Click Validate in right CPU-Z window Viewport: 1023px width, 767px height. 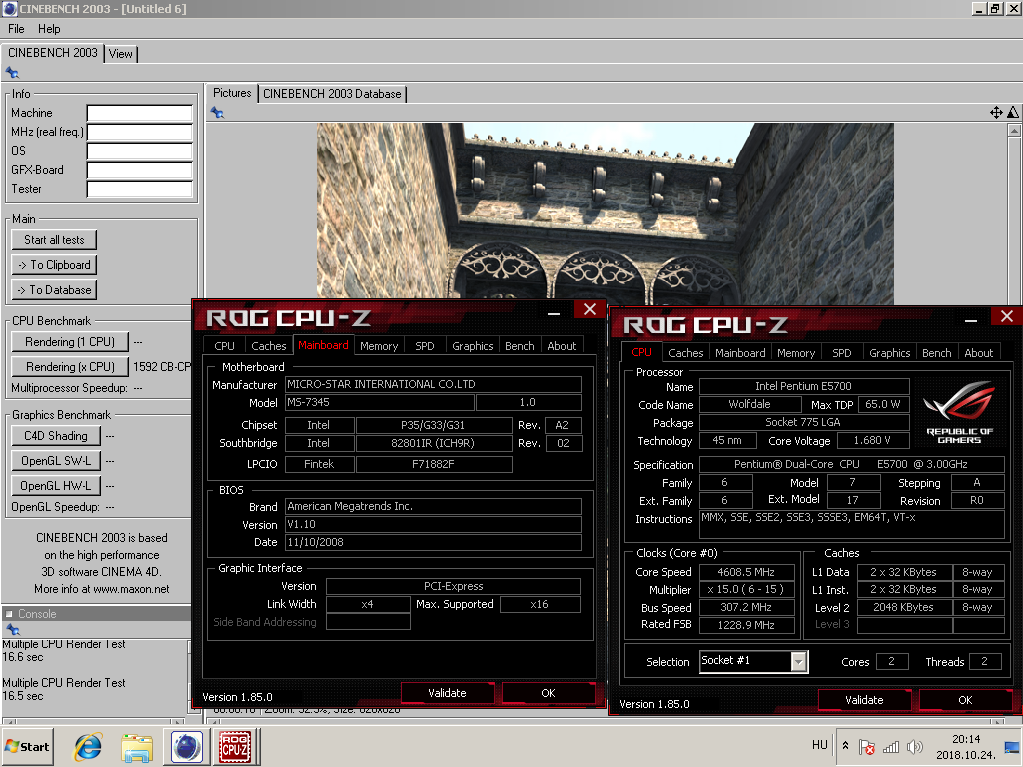864,700
